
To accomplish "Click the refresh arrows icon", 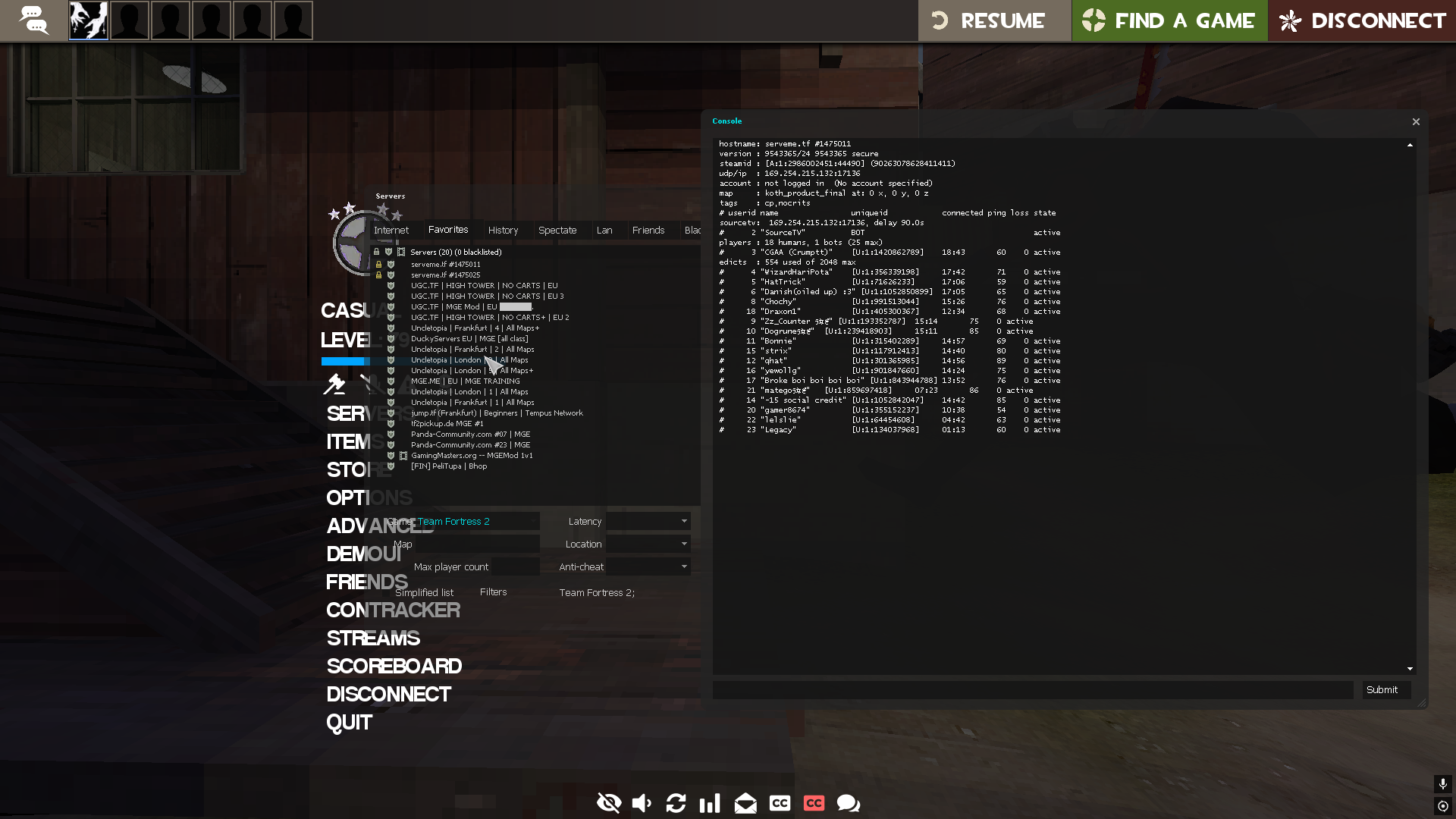I will [676, 803].
